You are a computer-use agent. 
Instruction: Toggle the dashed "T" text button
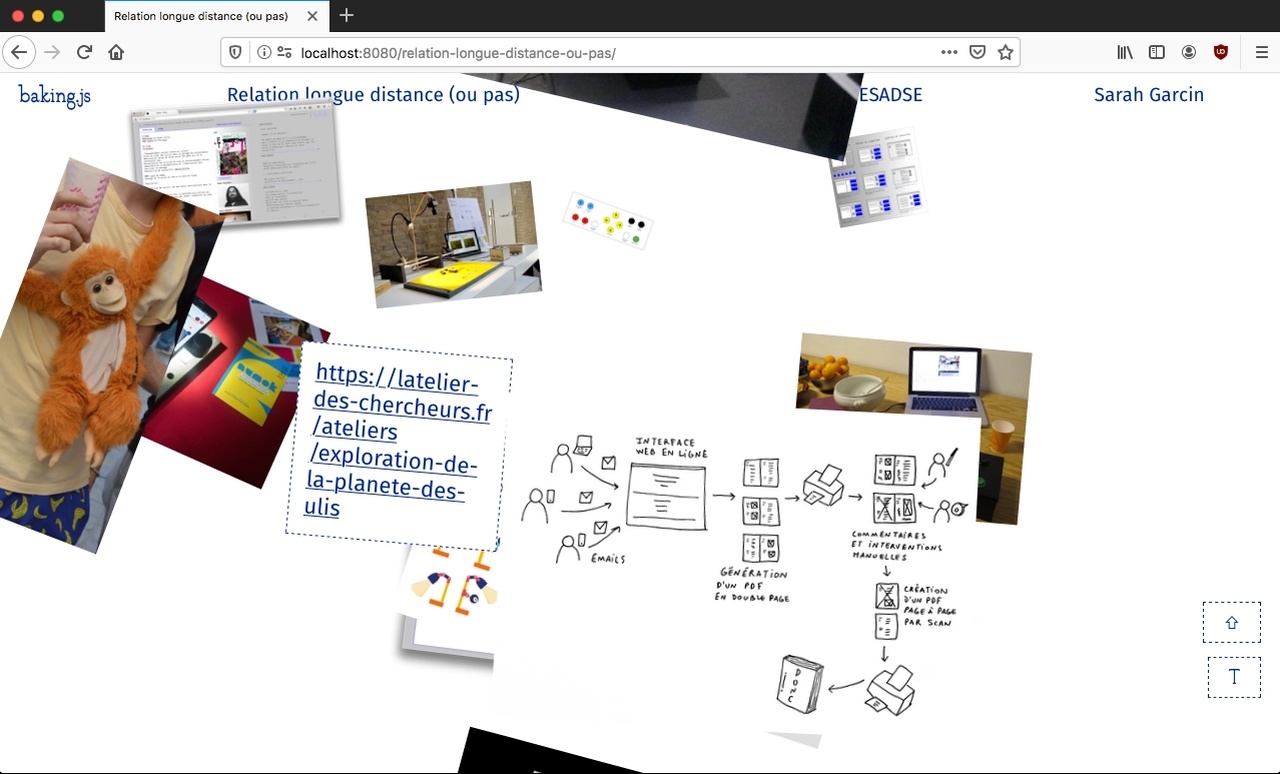[x=1234, y=677]
